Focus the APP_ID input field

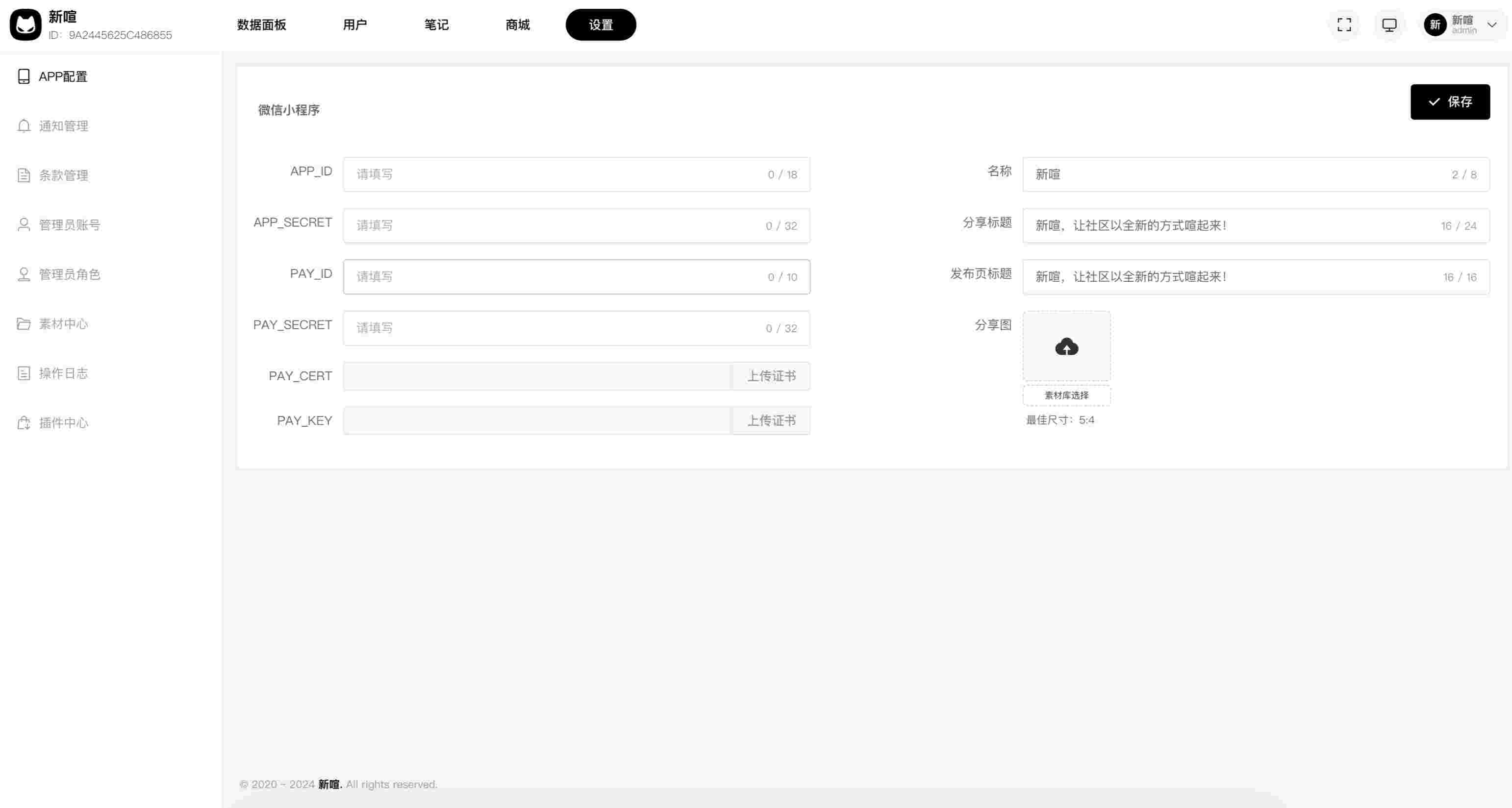pos(557,174)
